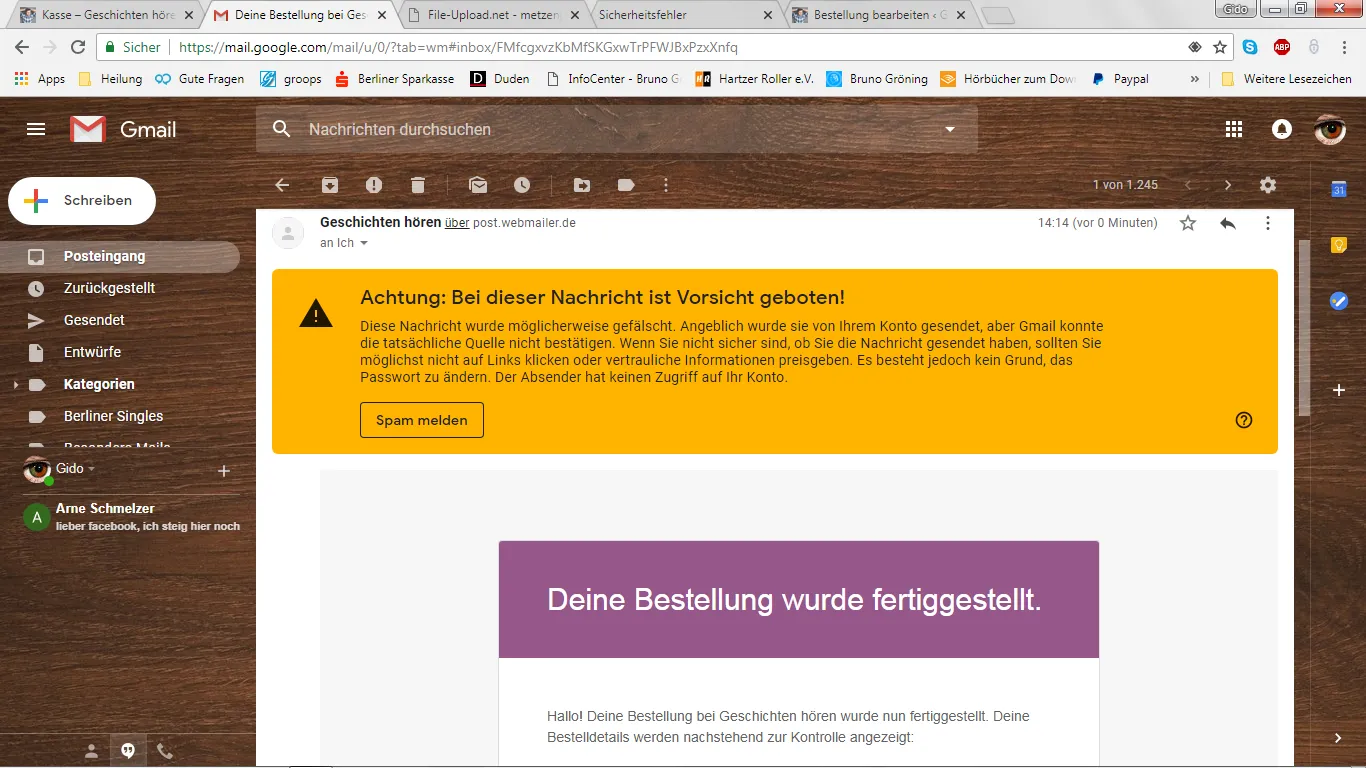Show more bookmarks via the double chevron
Image resolution: width=1366 pixels, height=768 pixels.
[1194, 79]
